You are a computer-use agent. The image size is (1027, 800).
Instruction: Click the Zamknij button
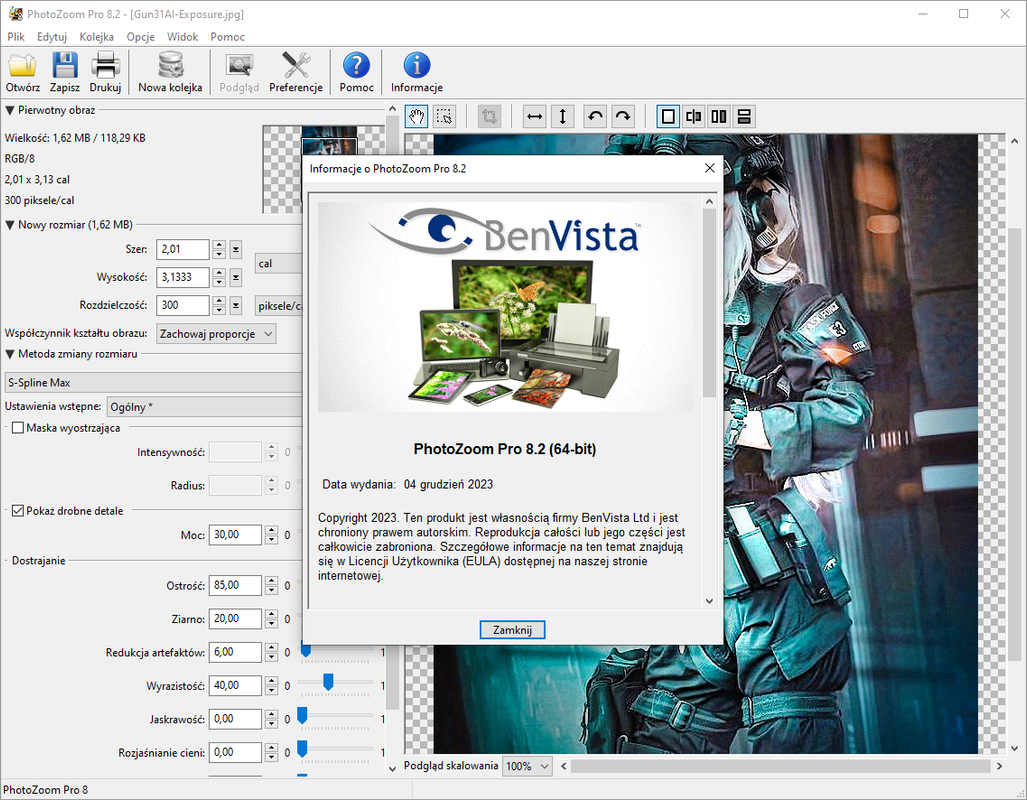(512, 630)
